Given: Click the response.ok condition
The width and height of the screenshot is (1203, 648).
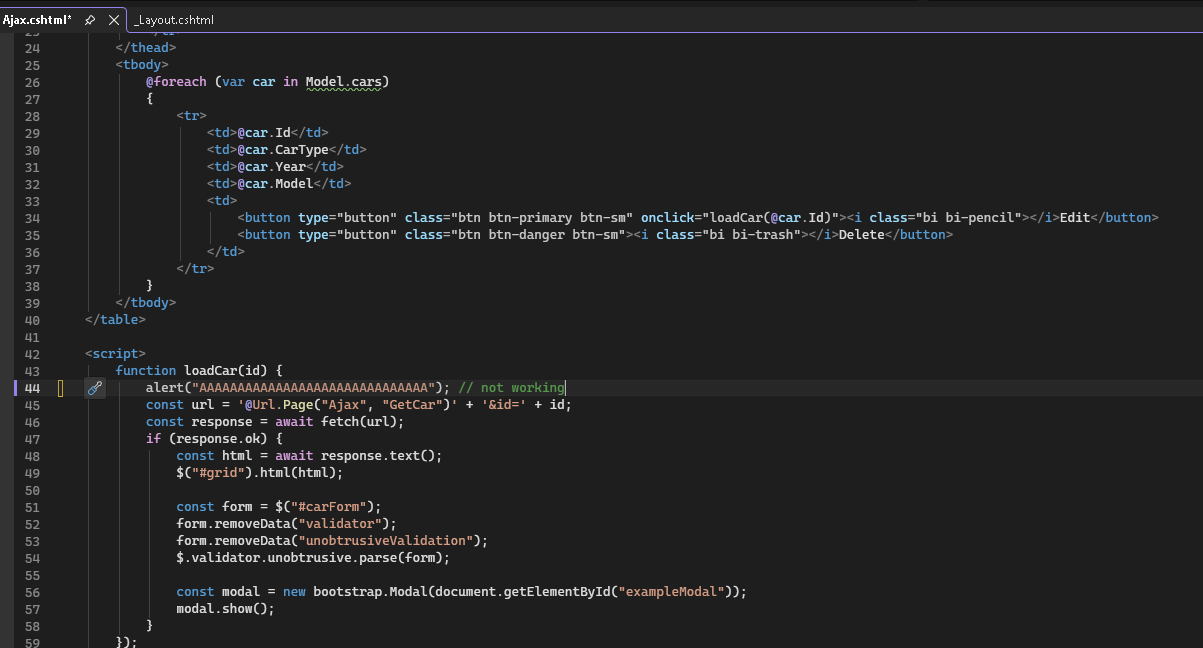Looking at the screenshot, I should [x=222, y=439].
